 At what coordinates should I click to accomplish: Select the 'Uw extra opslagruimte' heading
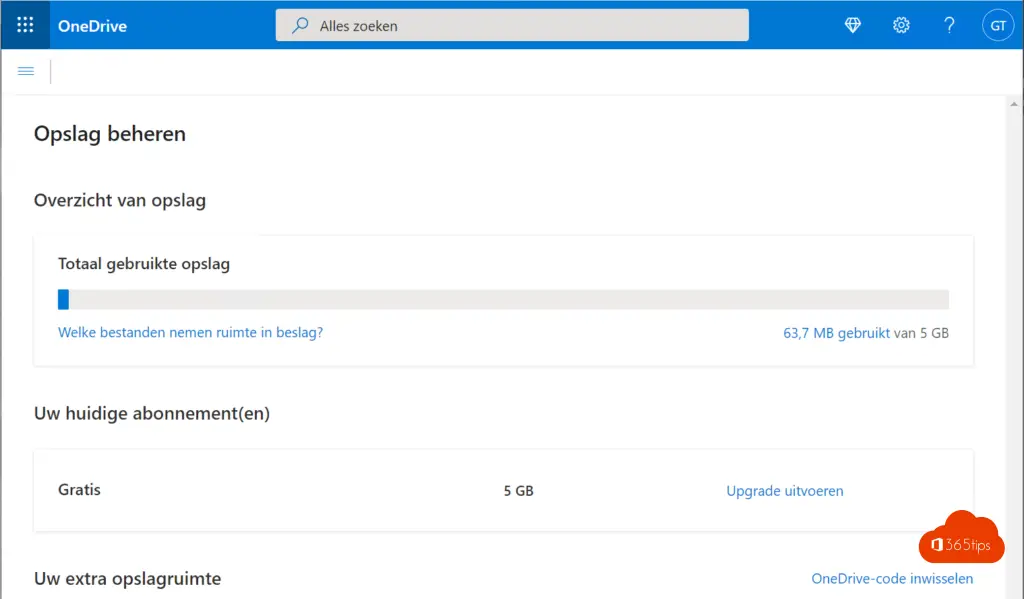pos(127,579)
